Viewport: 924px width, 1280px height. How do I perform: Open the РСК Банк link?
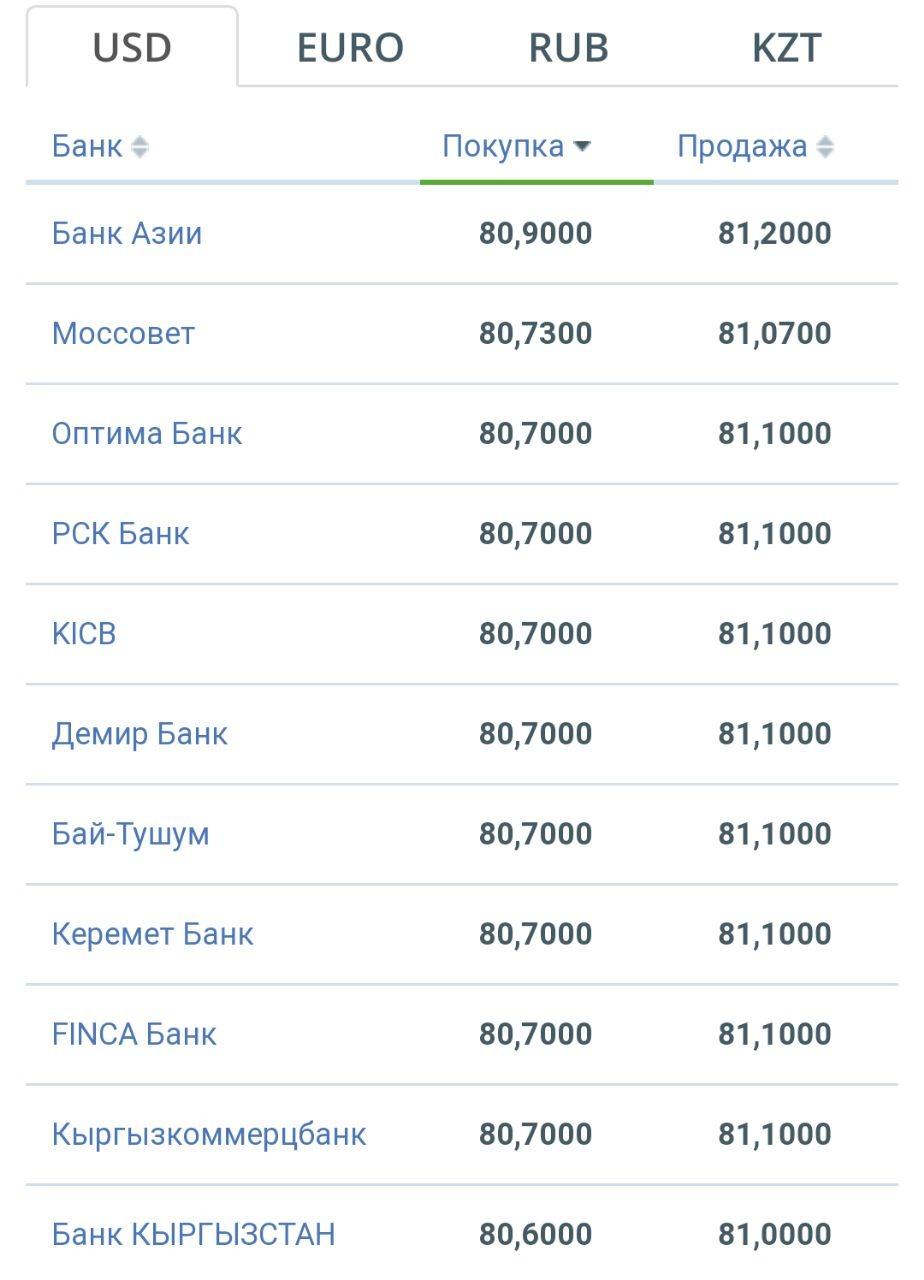click(120, 533)
